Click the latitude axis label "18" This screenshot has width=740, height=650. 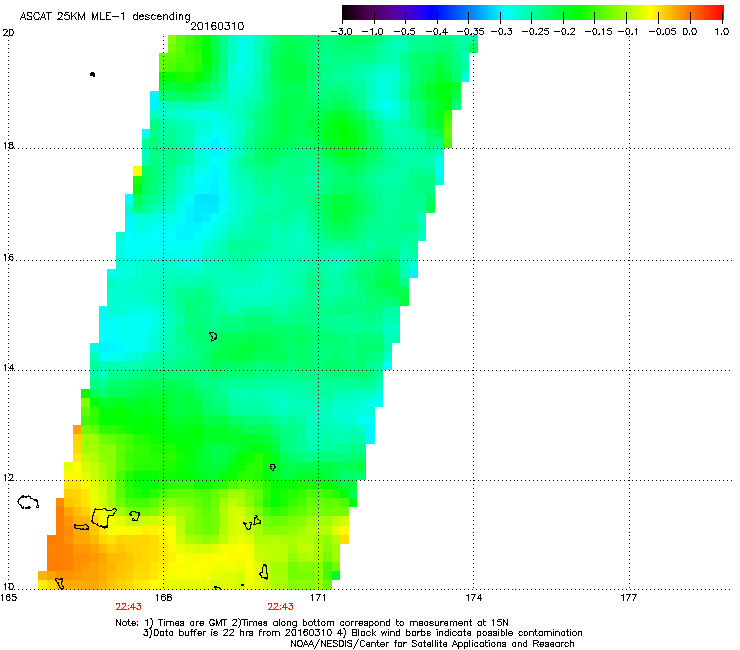coord(8,145)
